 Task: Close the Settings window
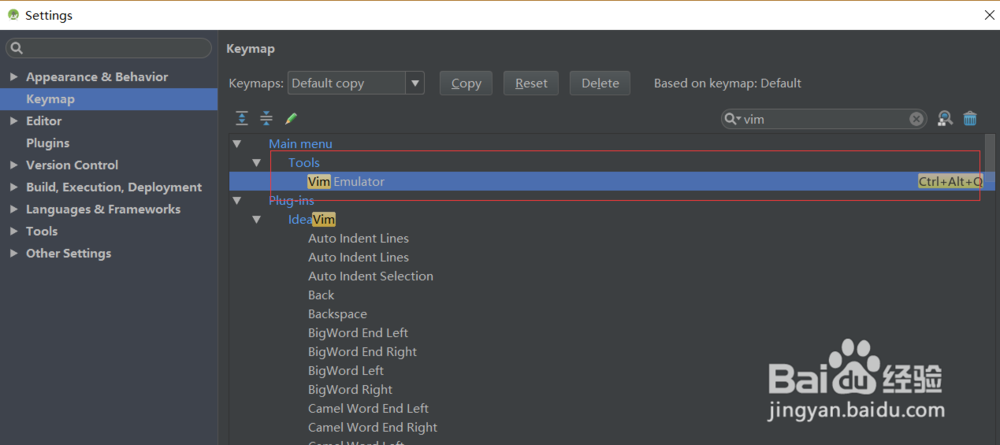pyautogui.click(x=989, y=15)
